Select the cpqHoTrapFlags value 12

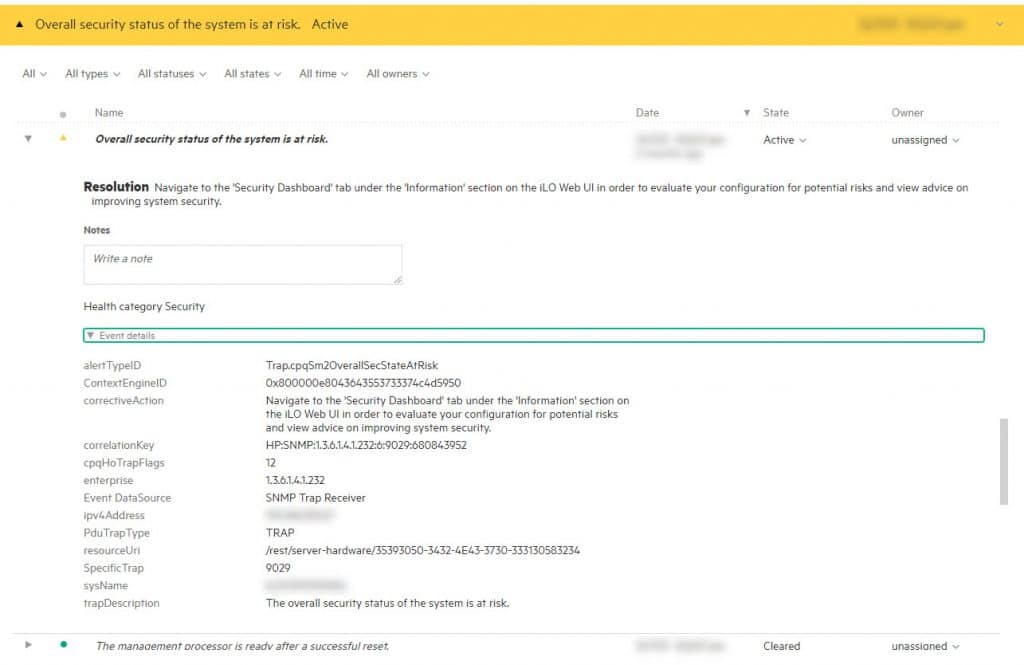point(270,462)
